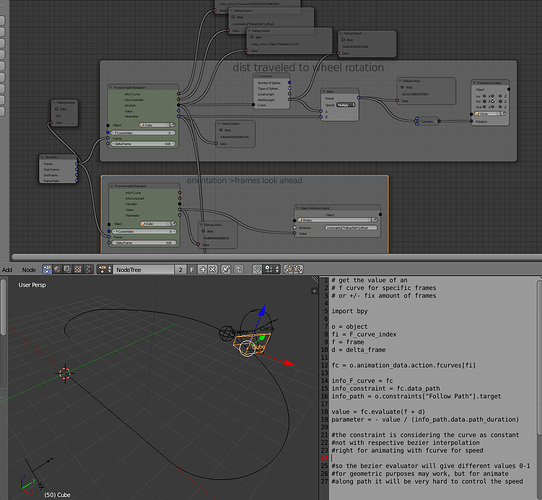542x500 pixels.
Task: Click the 3D cursor in the viewport
Action: click(x=65, y=373)
